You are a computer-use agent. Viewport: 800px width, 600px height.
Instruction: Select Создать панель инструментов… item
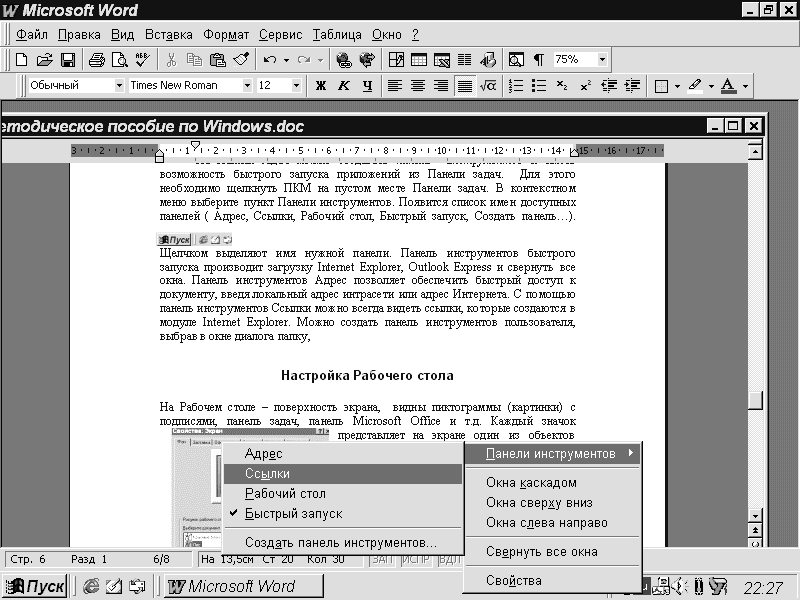pos(342,543)
